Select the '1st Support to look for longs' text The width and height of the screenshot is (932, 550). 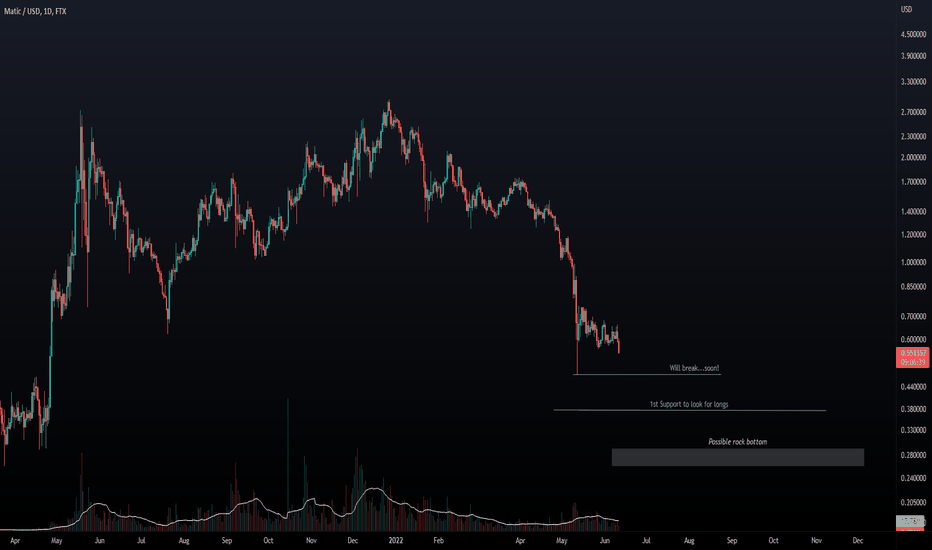tap(688, 404)
